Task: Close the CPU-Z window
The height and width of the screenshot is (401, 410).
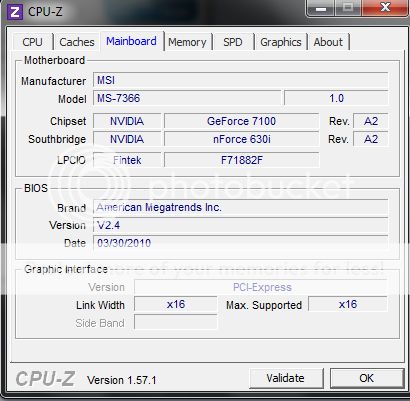Action: [x=385, y=8]
